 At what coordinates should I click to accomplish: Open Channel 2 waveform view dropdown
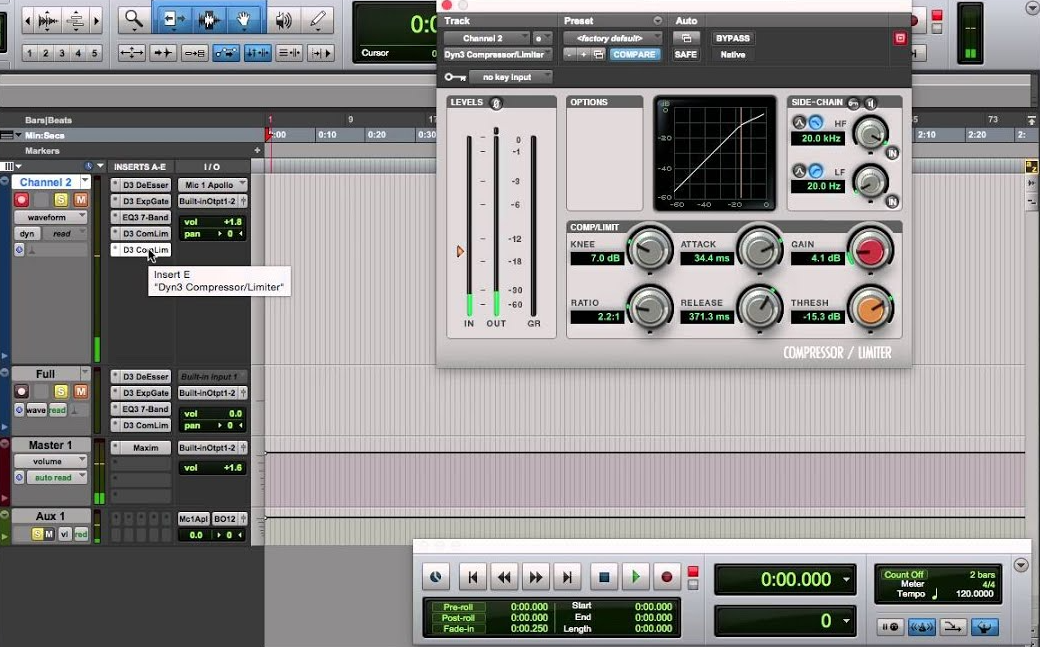point(52,217)
